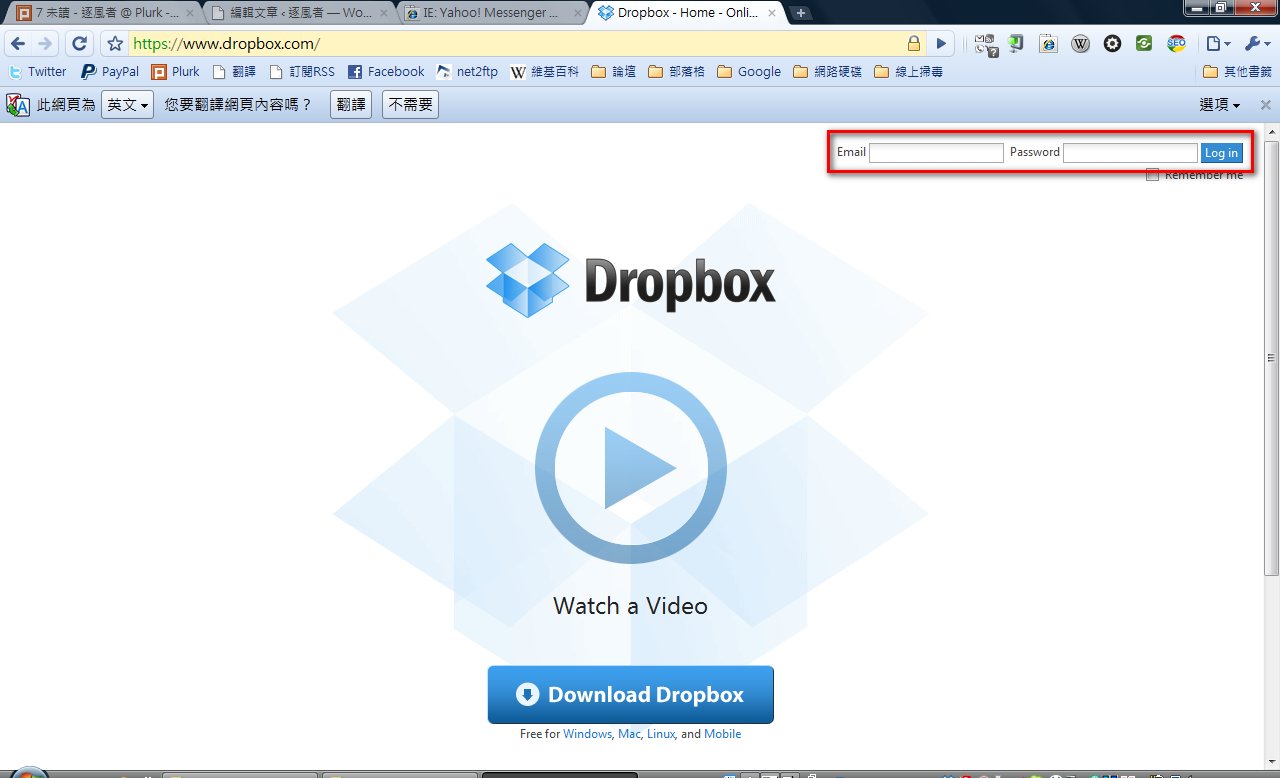Focus the Email input field

click(x=936, y=153)
